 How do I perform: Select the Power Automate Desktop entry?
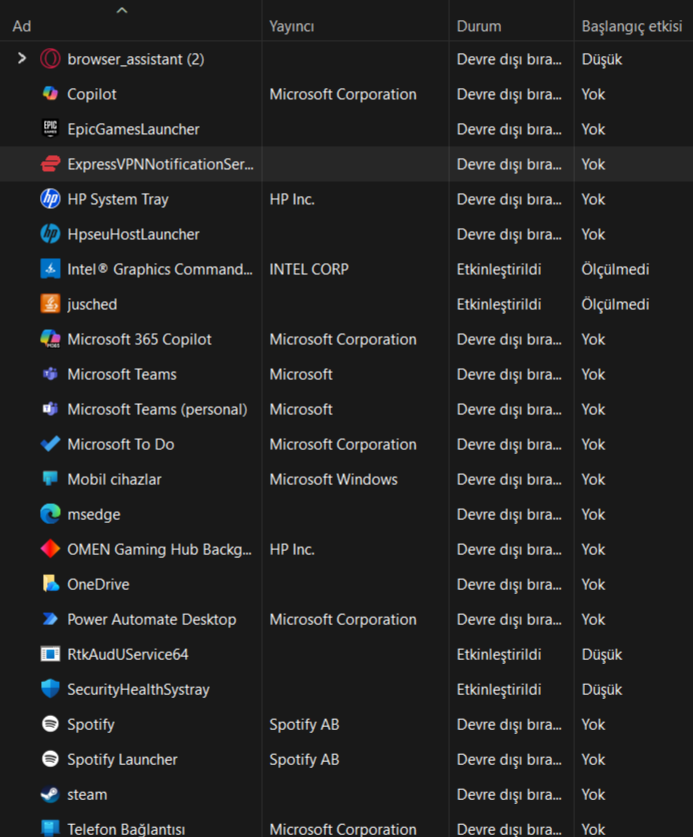(x=152, y=619)
